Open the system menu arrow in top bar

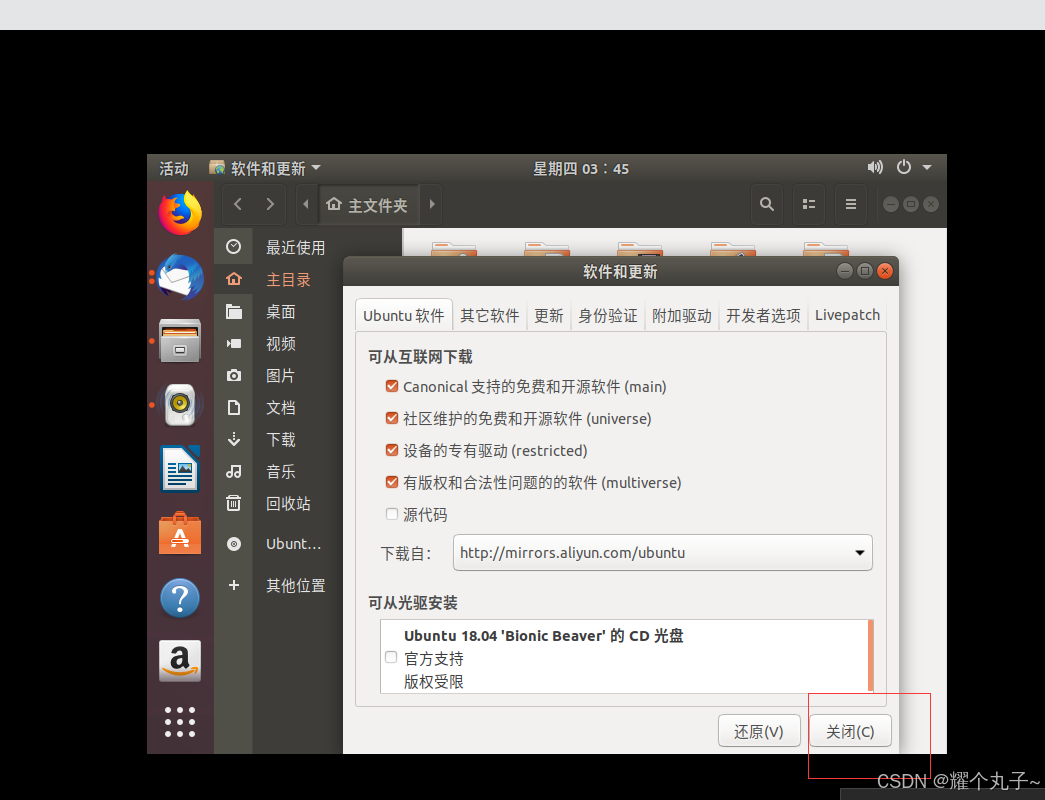click(927, 167)
